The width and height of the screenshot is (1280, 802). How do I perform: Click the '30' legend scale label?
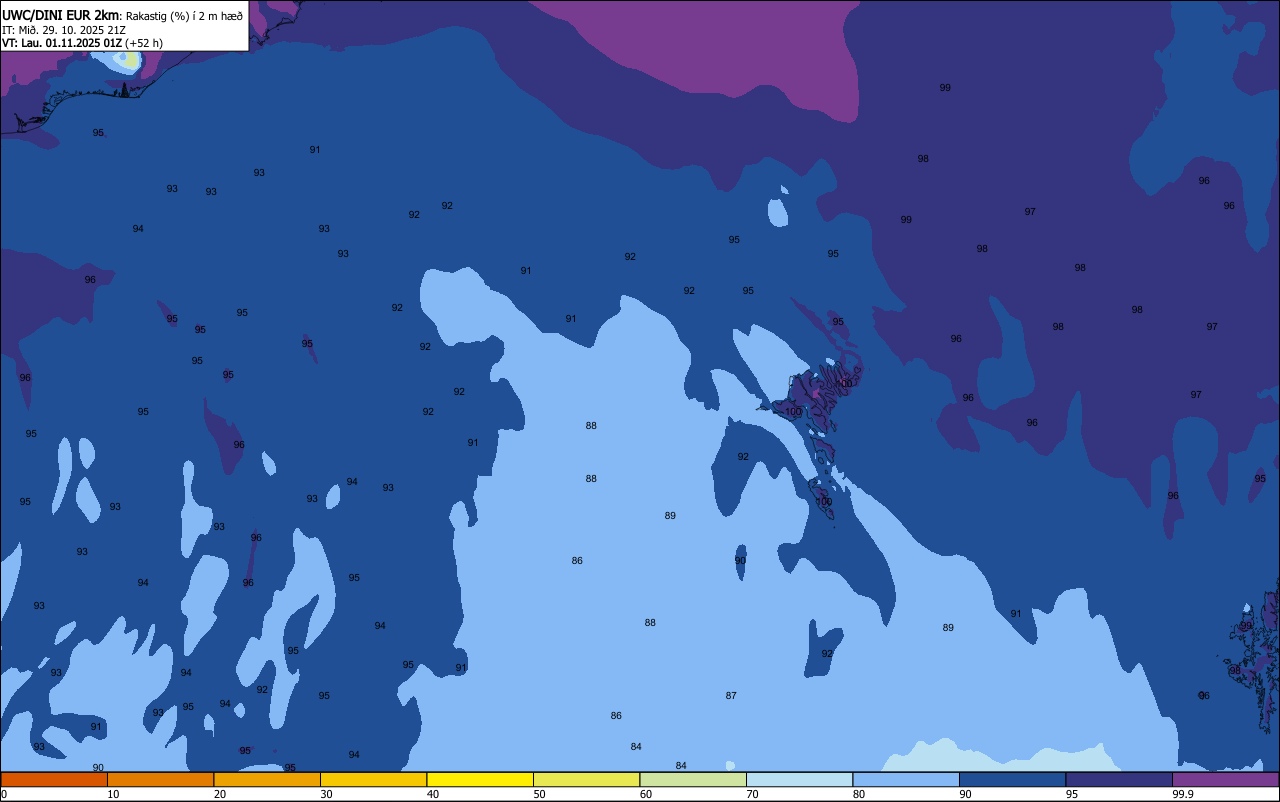(x=326, y=794)
